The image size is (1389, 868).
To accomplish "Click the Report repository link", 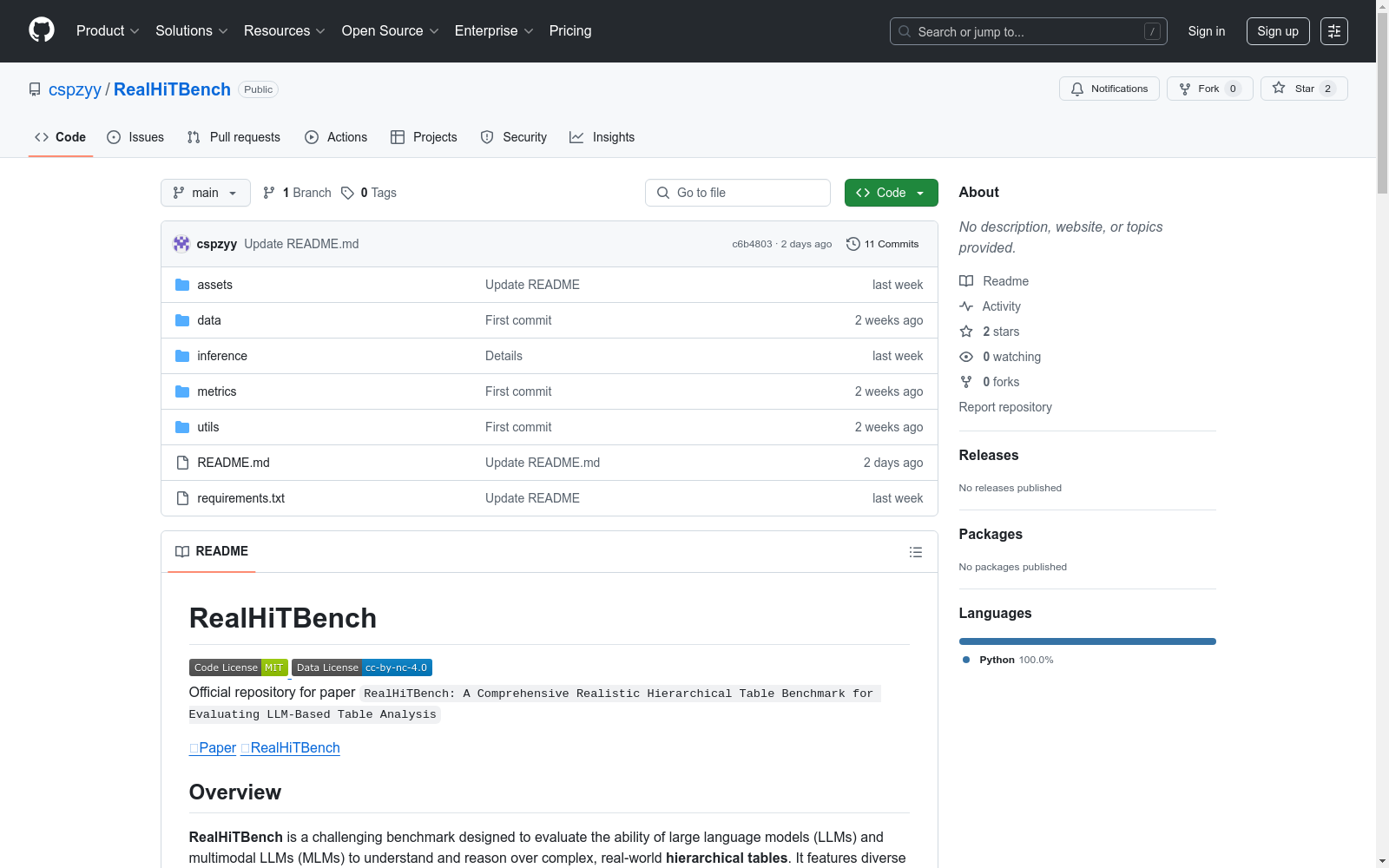I will [x=1005, y=407].
